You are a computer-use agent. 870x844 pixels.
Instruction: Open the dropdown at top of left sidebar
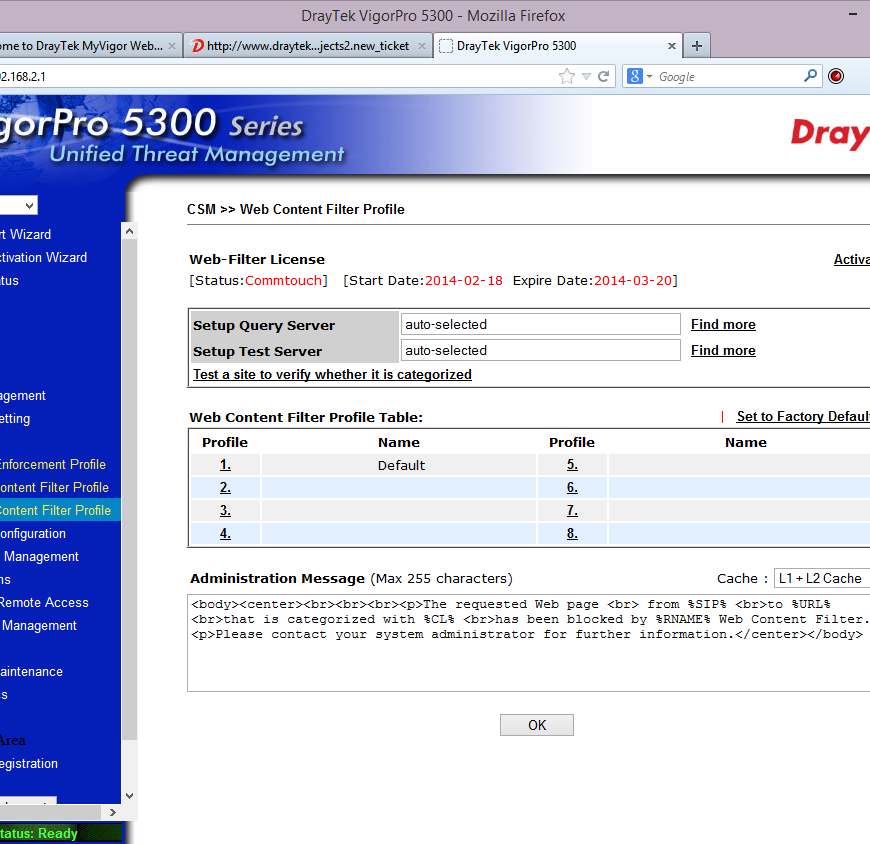pos(18,205)
